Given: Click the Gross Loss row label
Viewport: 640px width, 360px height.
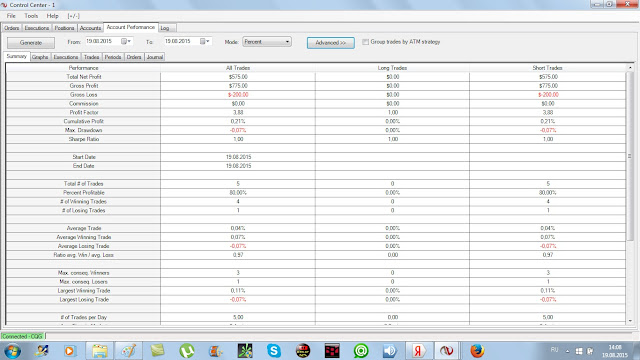Looking at the screenshot, I should pos(84,95).
